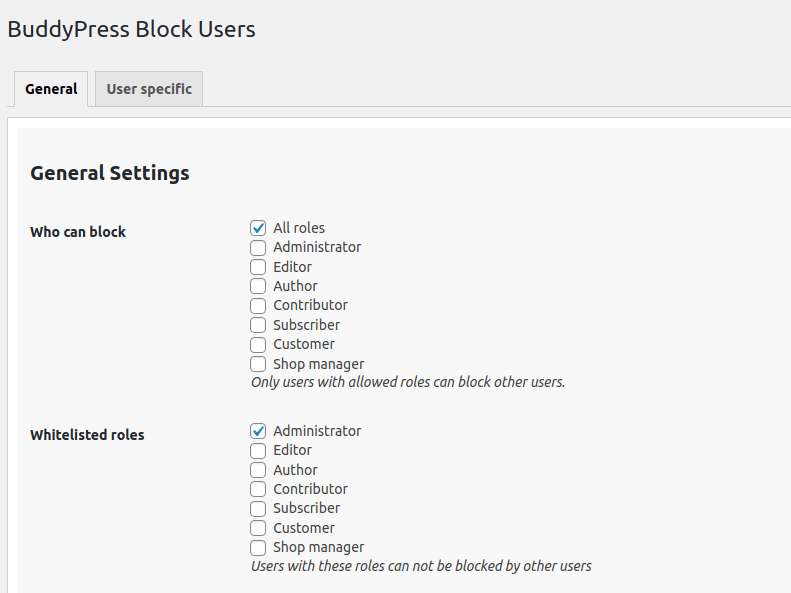Enable Contributor in Whitelisted roles
Image resolution: width=791 pixels, height=593 pixels.
(x=258, y=489)
